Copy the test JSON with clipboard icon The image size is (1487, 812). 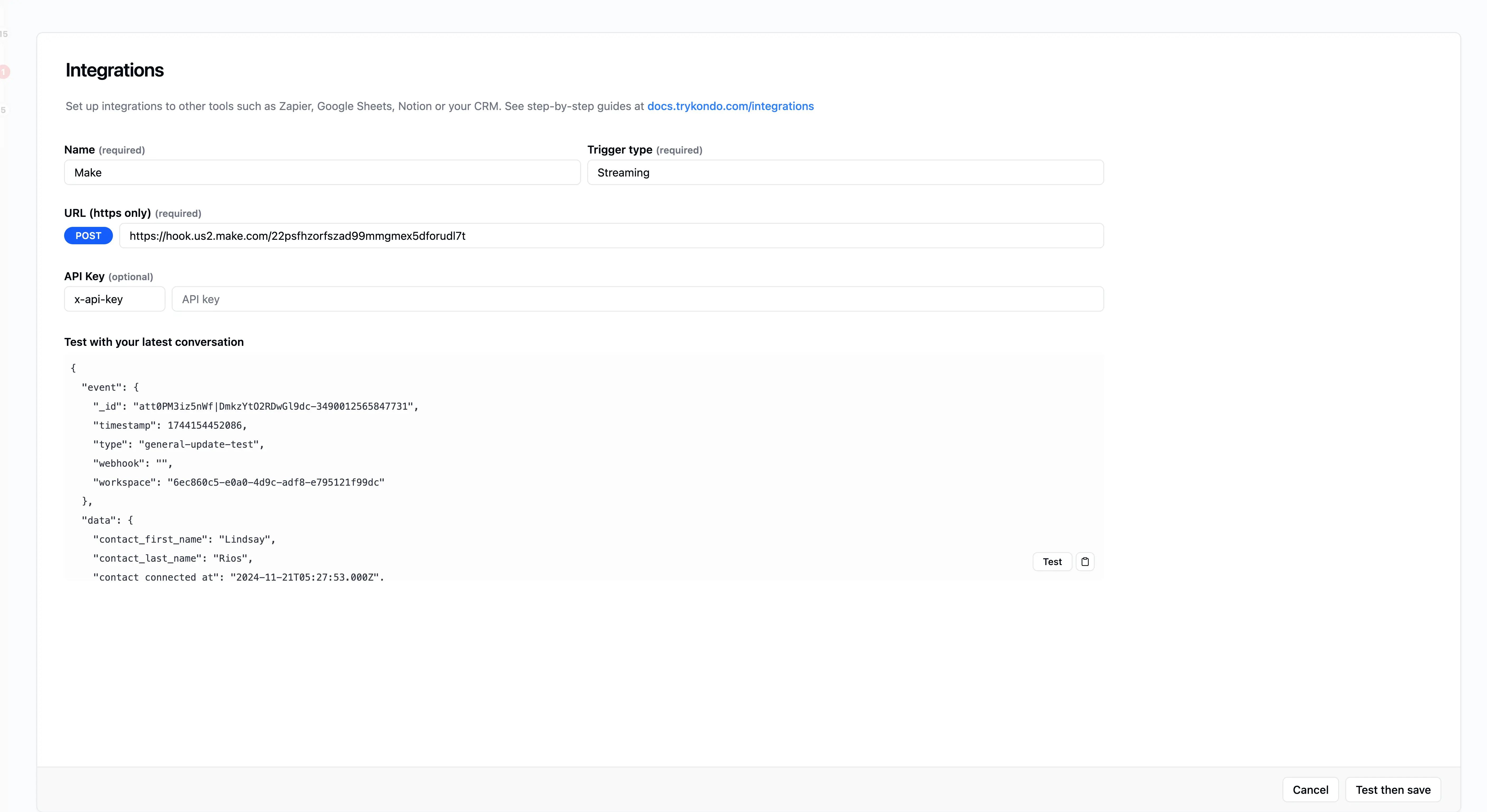coord(1085,562)
